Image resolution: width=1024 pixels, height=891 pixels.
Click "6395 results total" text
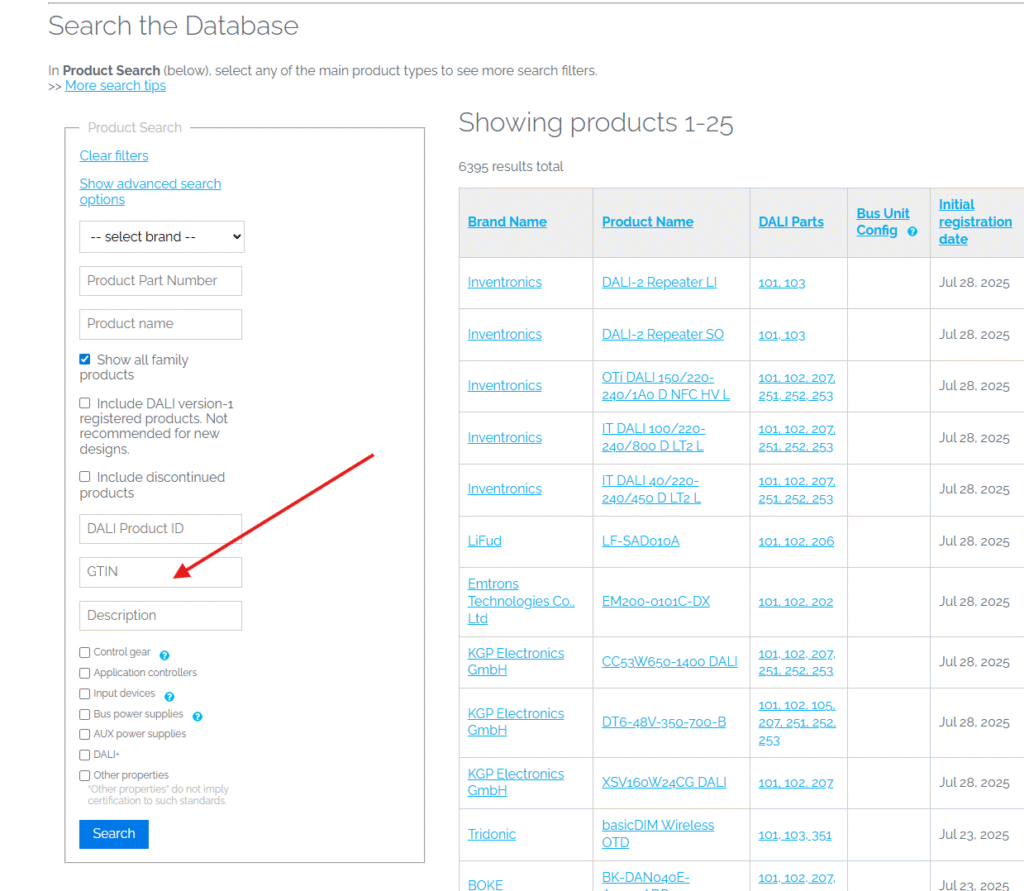[x=511, y=167]
